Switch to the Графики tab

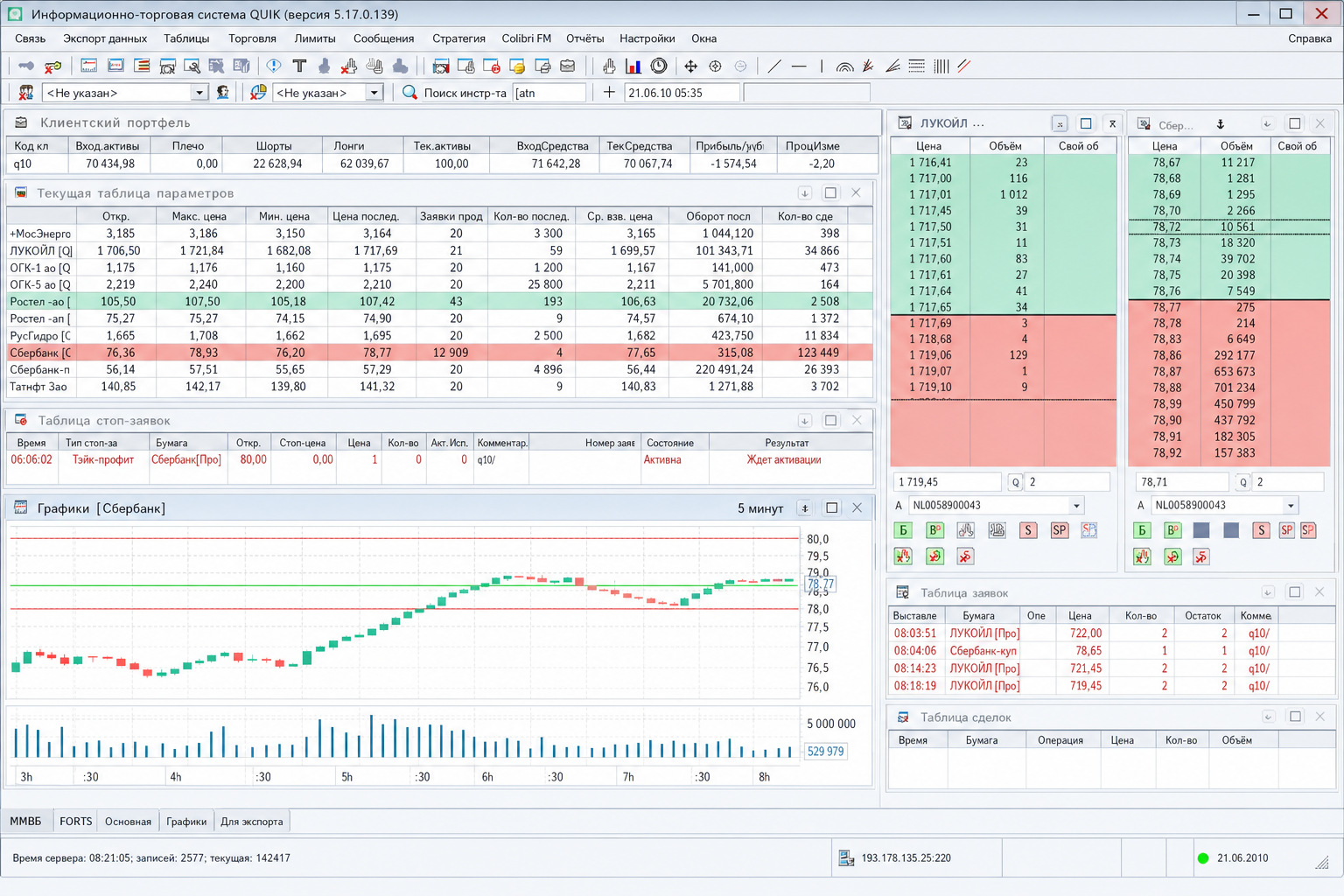coord(186,822)
